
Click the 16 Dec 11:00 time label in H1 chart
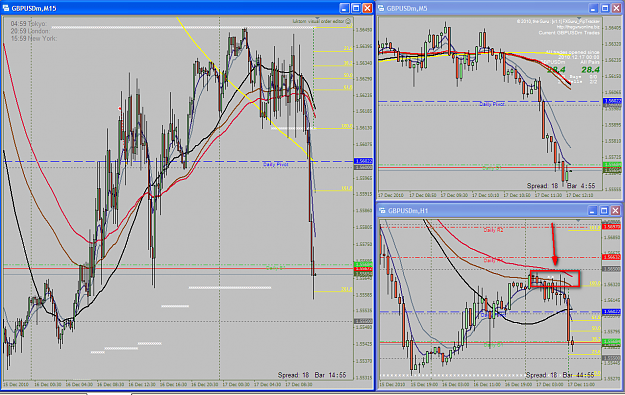[x=487, y=385]
